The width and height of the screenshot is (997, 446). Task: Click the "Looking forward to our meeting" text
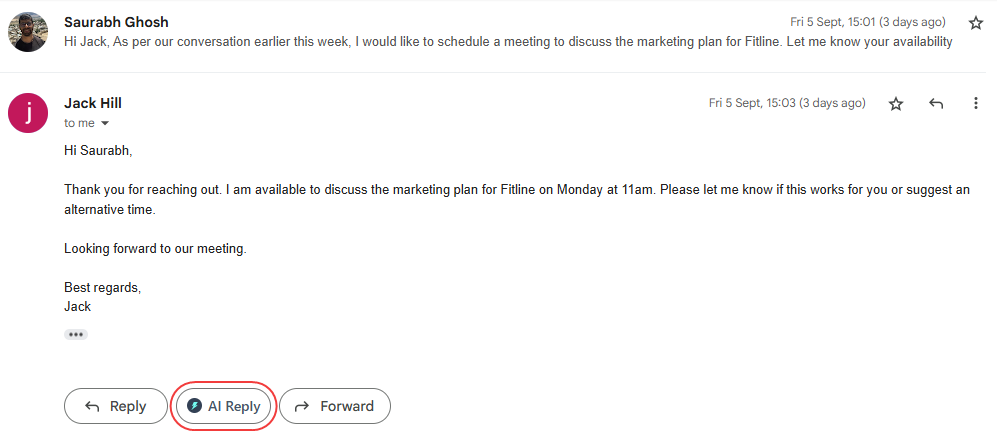(x=155, y=248)
